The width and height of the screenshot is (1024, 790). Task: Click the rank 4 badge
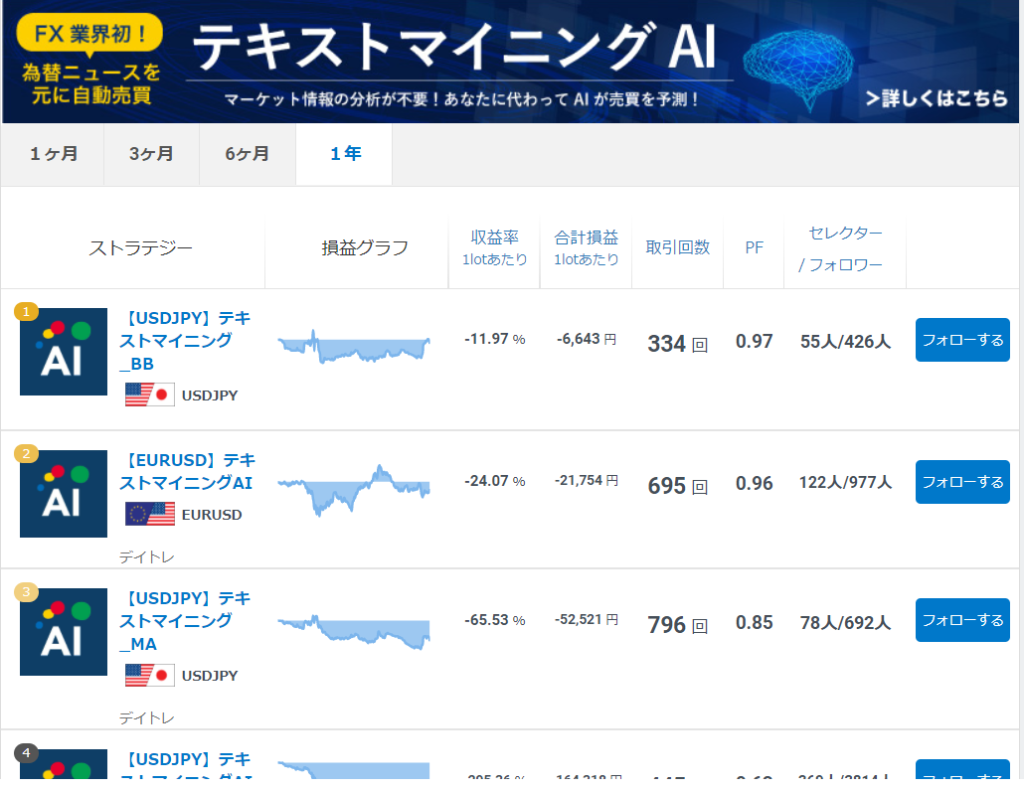pos(26,753)
